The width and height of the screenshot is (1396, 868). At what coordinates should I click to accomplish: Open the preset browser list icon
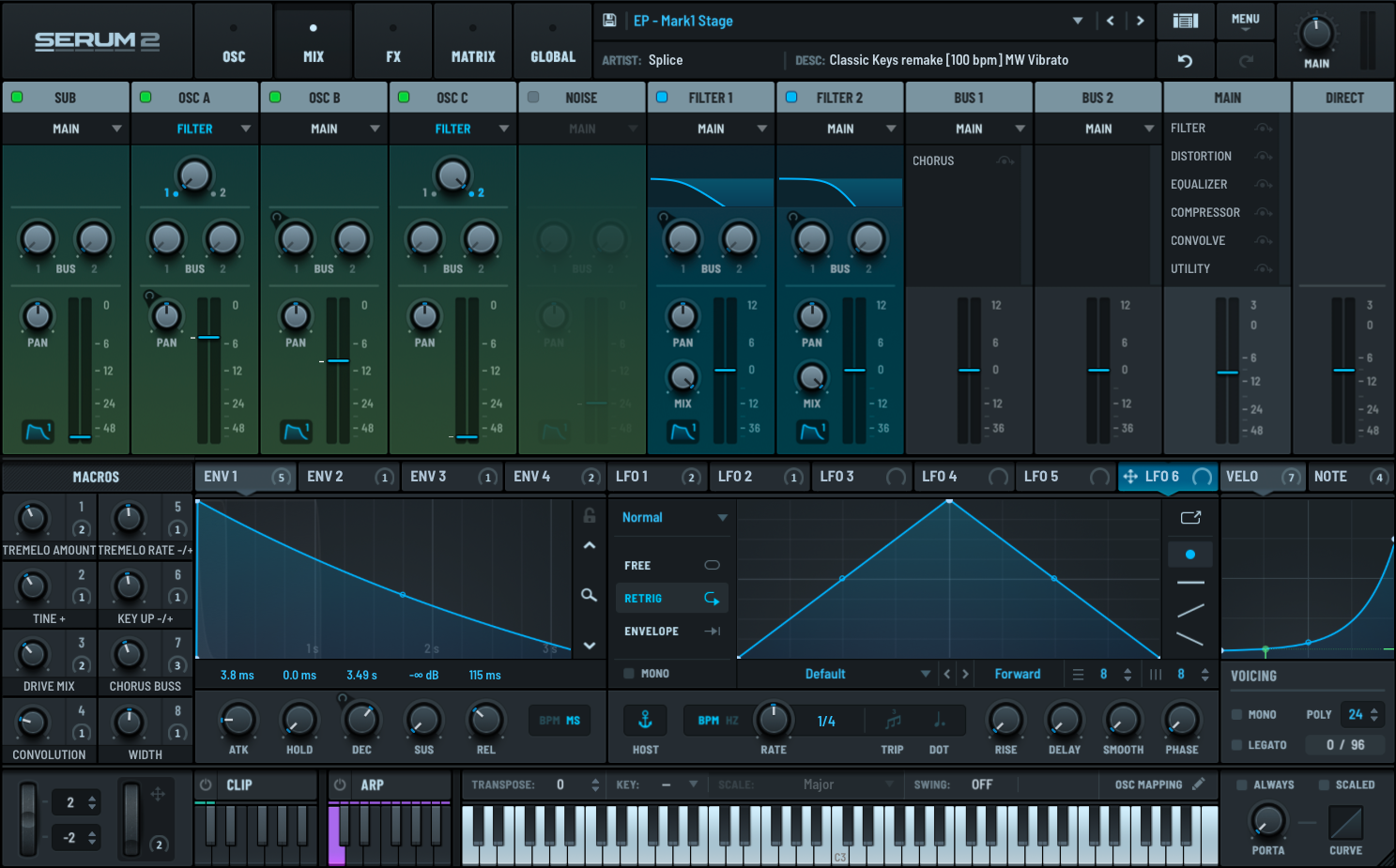pos(1186,21)
